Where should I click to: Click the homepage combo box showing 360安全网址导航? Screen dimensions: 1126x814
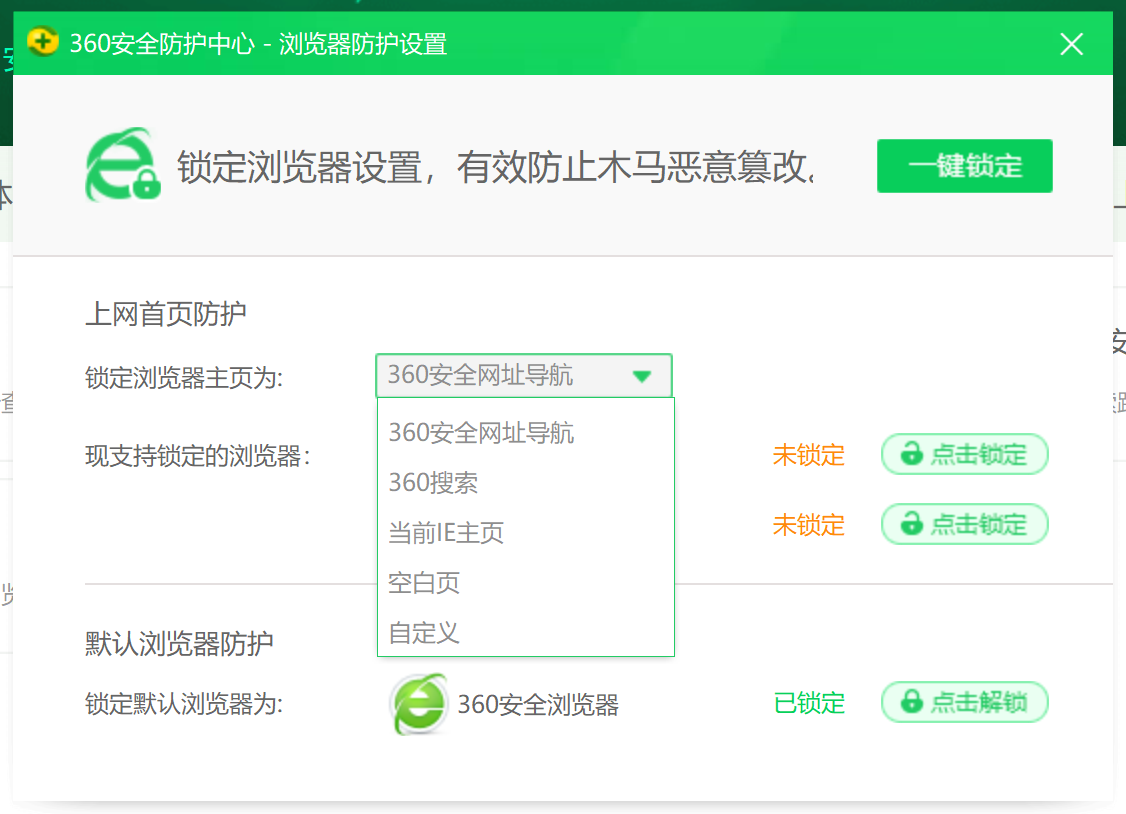(524, 375)
